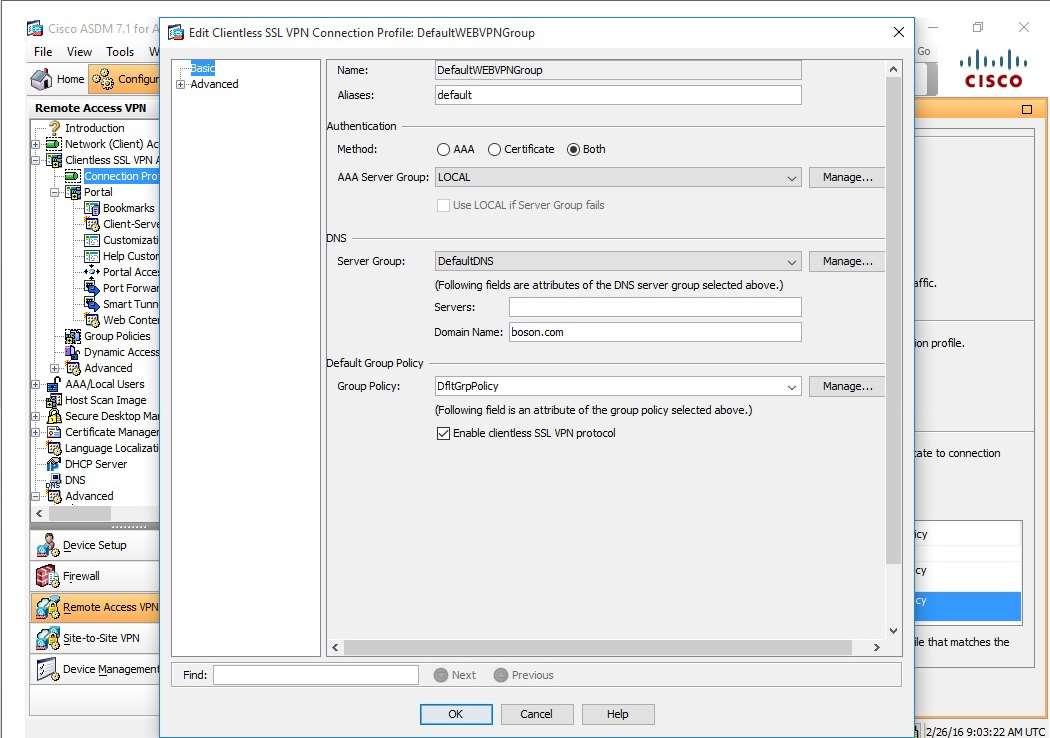
Task: Click the dialog's horizontal scrollbar
Action: click(x=597, y=648)
